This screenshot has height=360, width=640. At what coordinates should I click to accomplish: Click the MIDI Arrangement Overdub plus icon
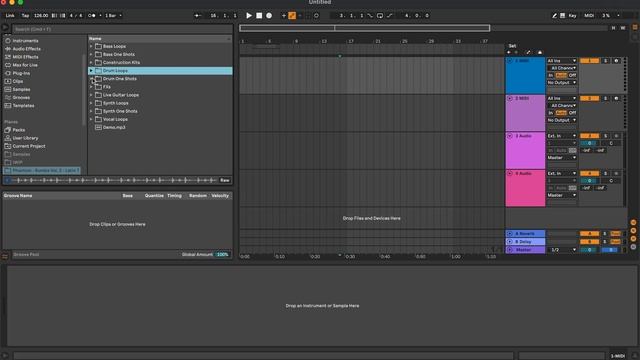284,16
